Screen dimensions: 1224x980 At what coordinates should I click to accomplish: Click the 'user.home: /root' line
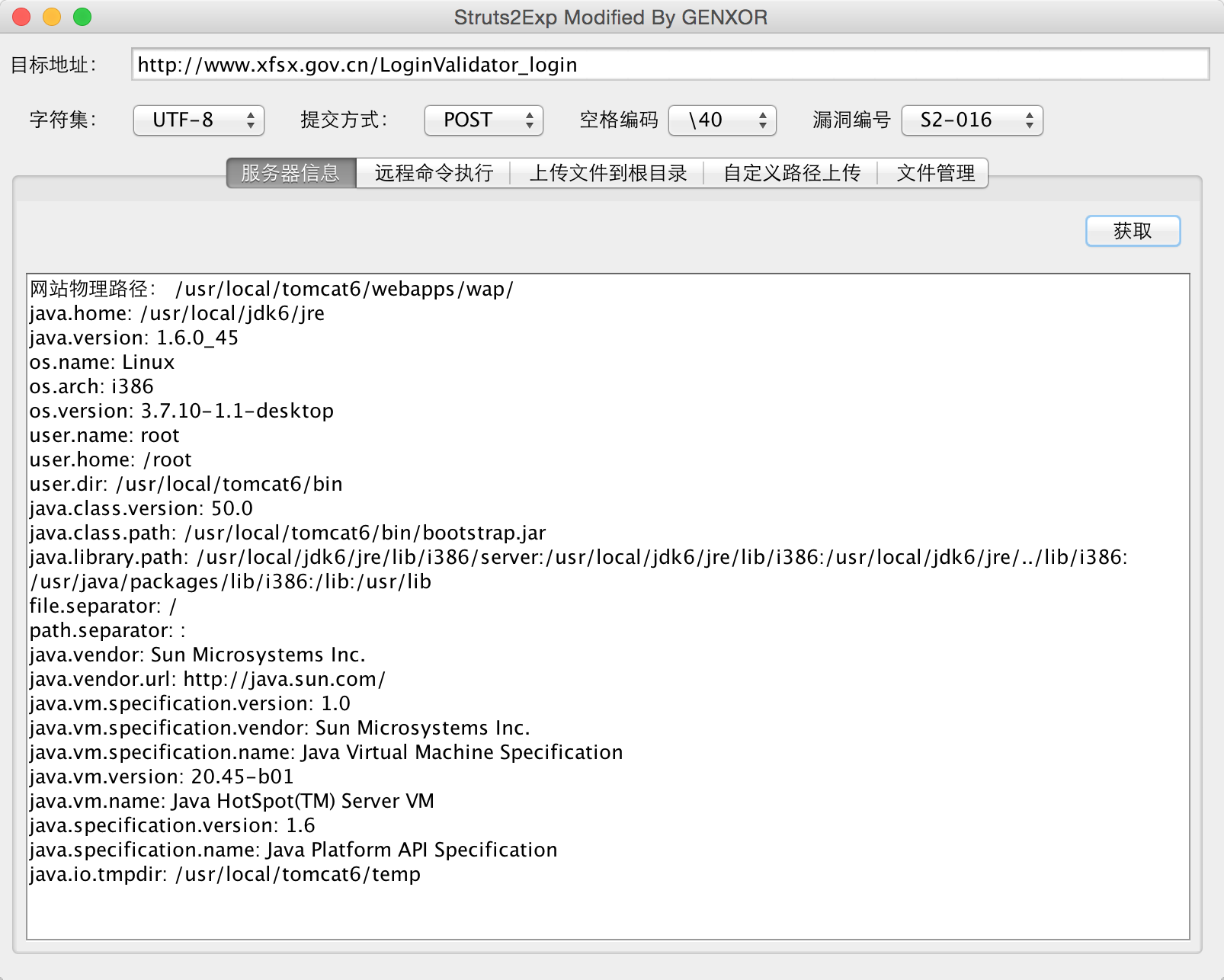(x=111, y=460)
